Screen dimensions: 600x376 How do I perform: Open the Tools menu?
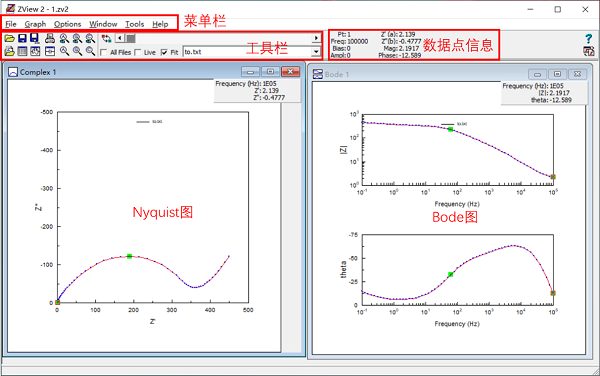[135, 24]
